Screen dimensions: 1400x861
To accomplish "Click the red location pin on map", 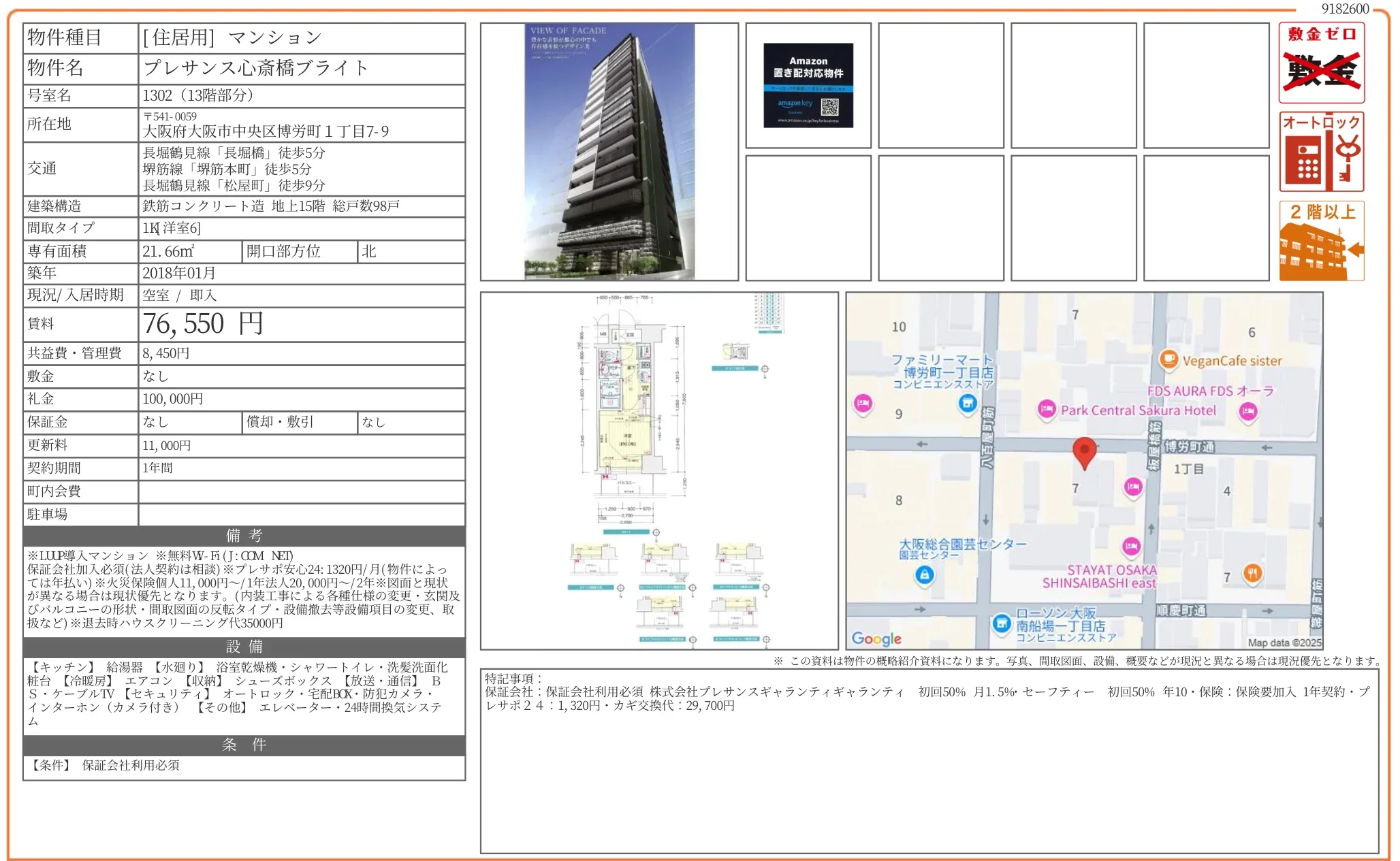I will pyautogui.click(x=1083, y=451).
